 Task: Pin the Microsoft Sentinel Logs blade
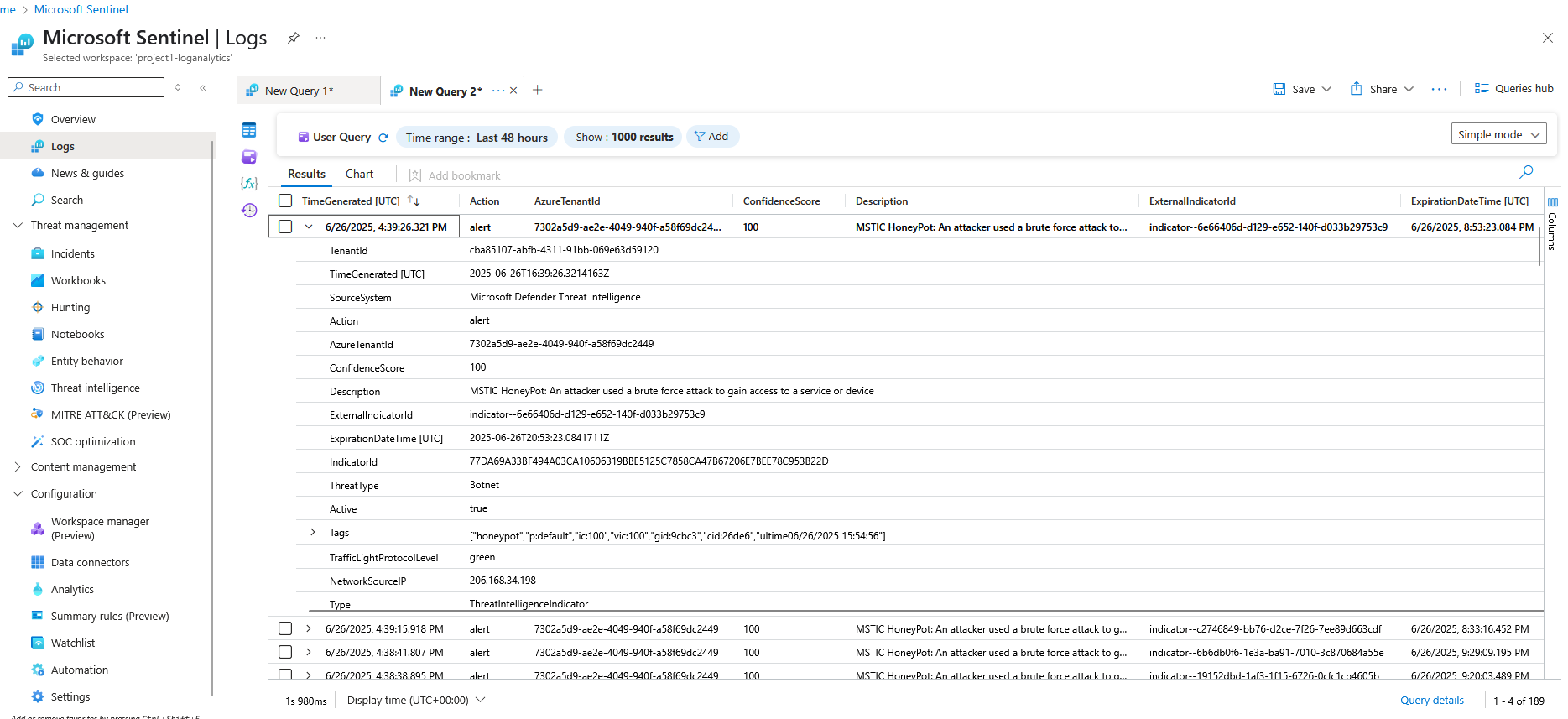point(293,38)
